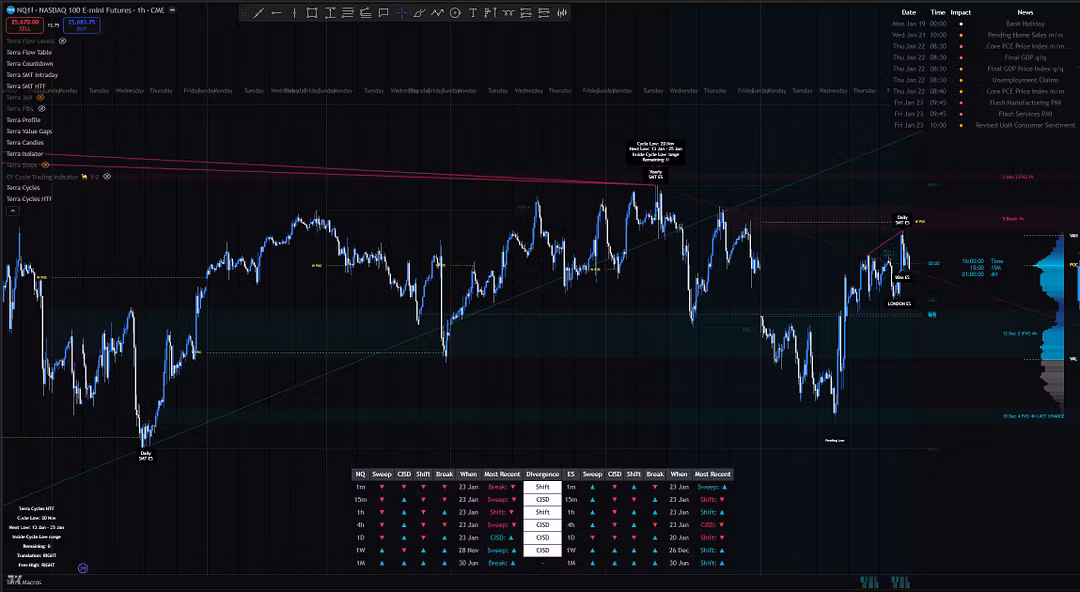
Task: Choose the circle drawing tool
Action: click(x=455, y=13)
